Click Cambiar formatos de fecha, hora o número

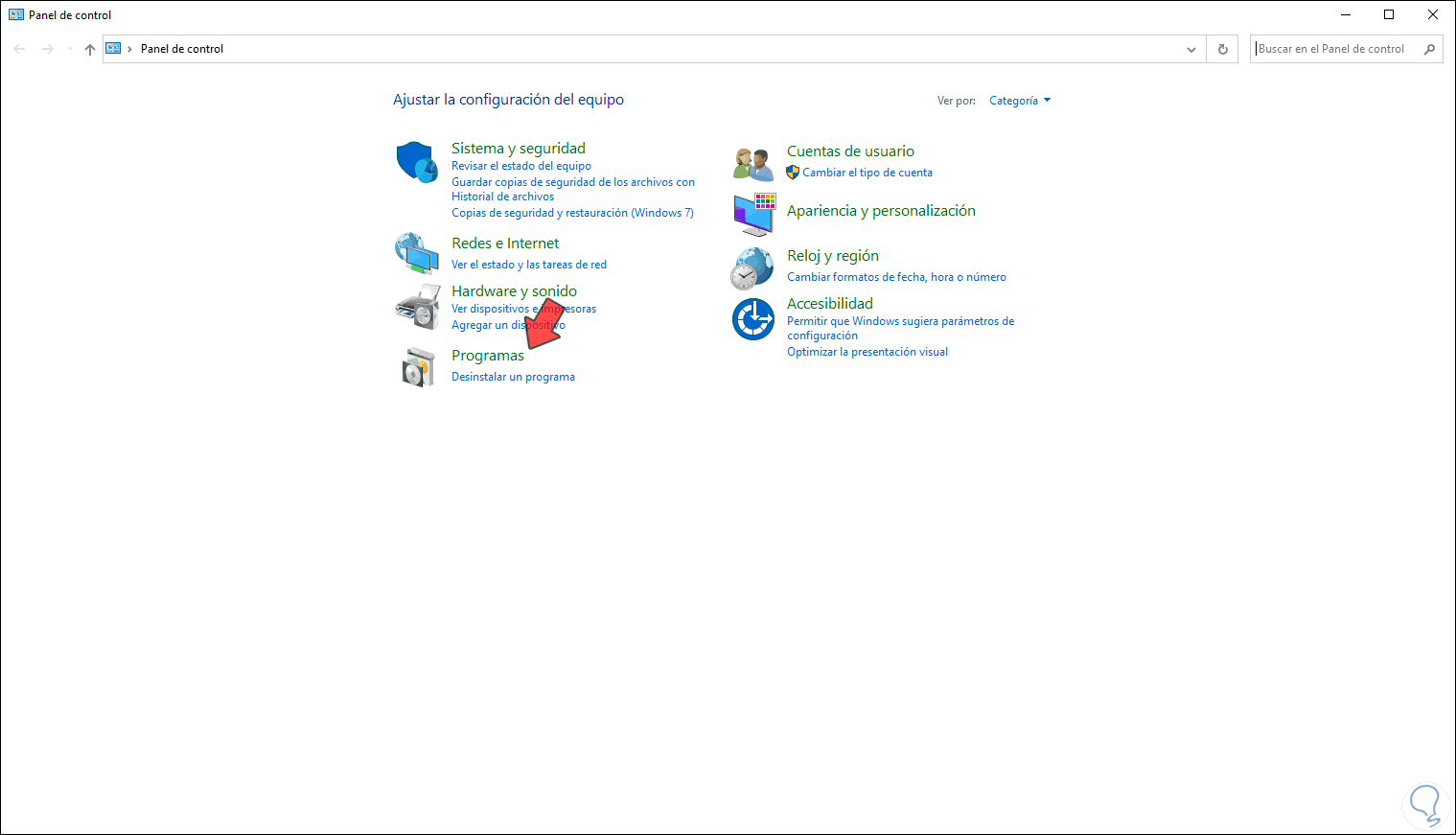coord(897,277)
